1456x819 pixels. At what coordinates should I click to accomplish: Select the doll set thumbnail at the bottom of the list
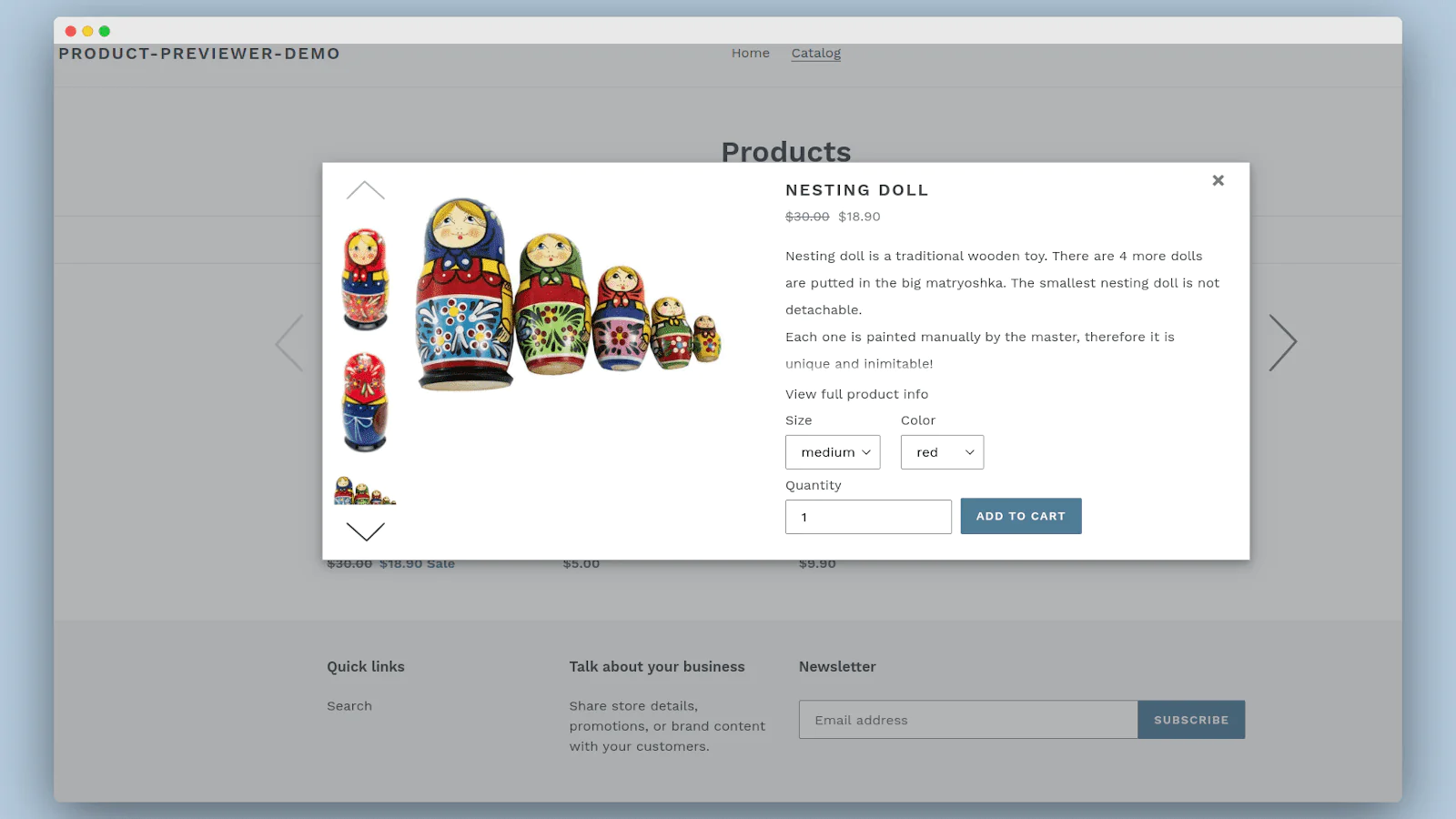point(365,490)
